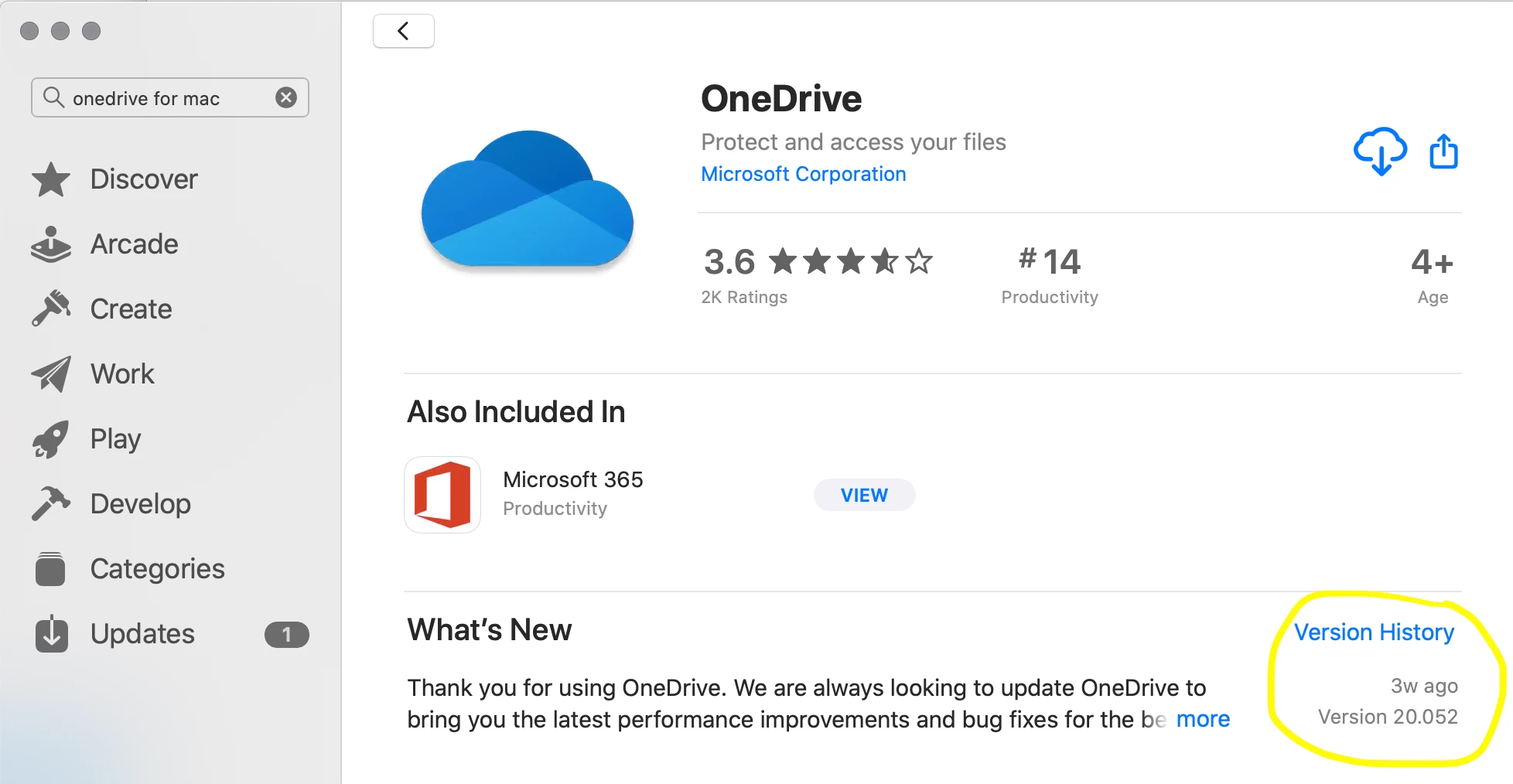Open the Discover section star icon
Image resolution: width=1513 pixels, height=784 pixels.
pyautogui.click(x=51, y=179)
